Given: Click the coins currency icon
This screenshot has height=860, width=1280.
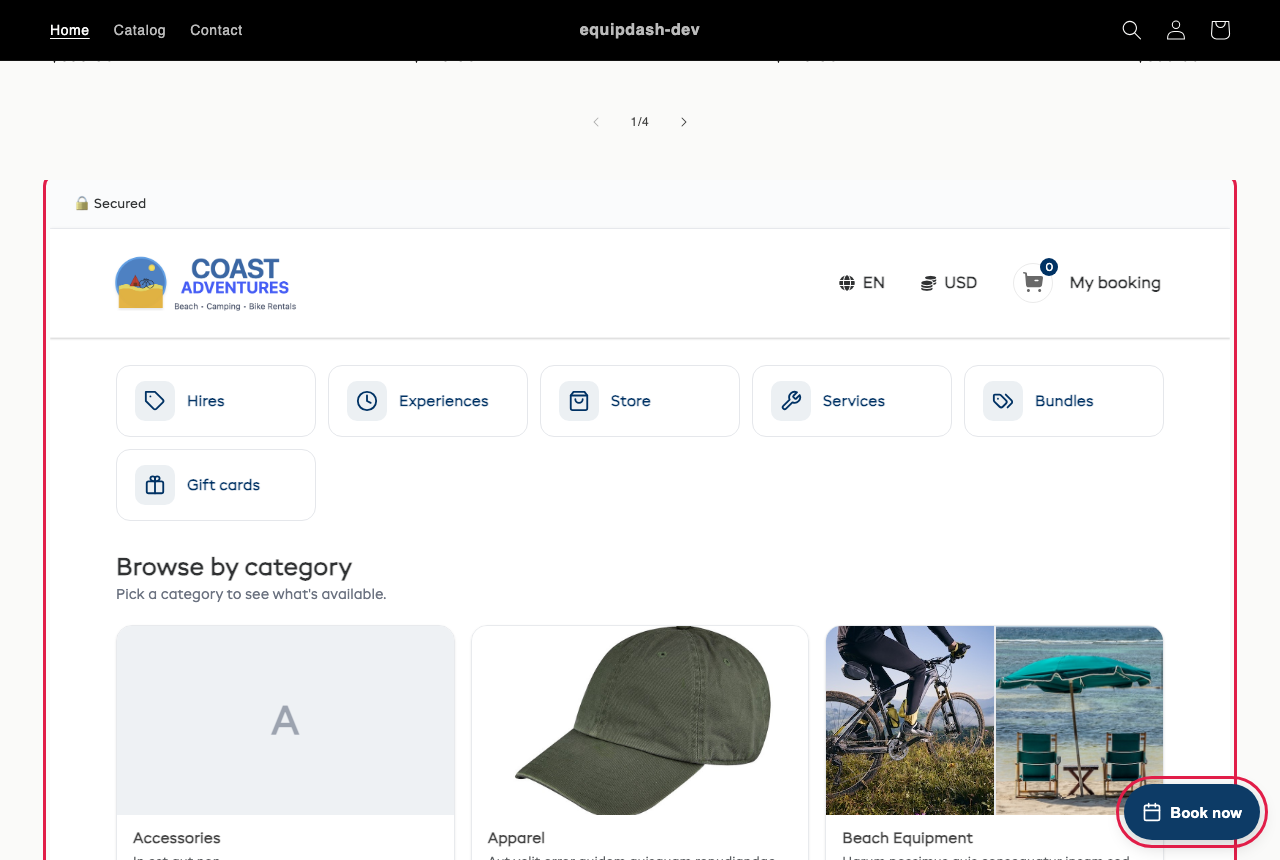Looking at the screenshot, I should coord(929,283).
